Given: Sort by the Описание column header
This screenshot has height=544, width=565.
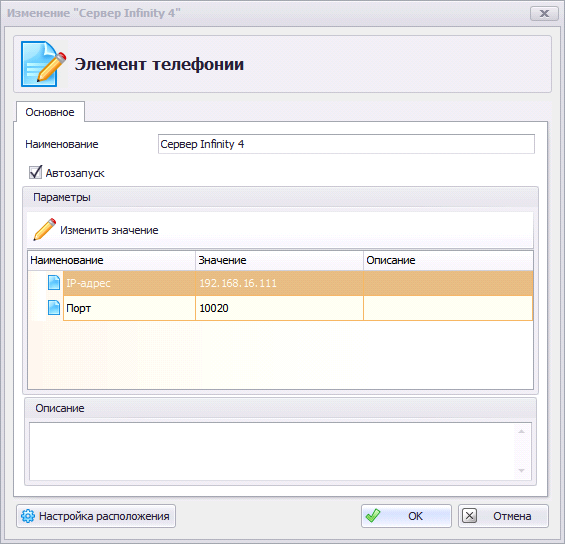Looking at the screenshot, I should click(x=448, y=260).
